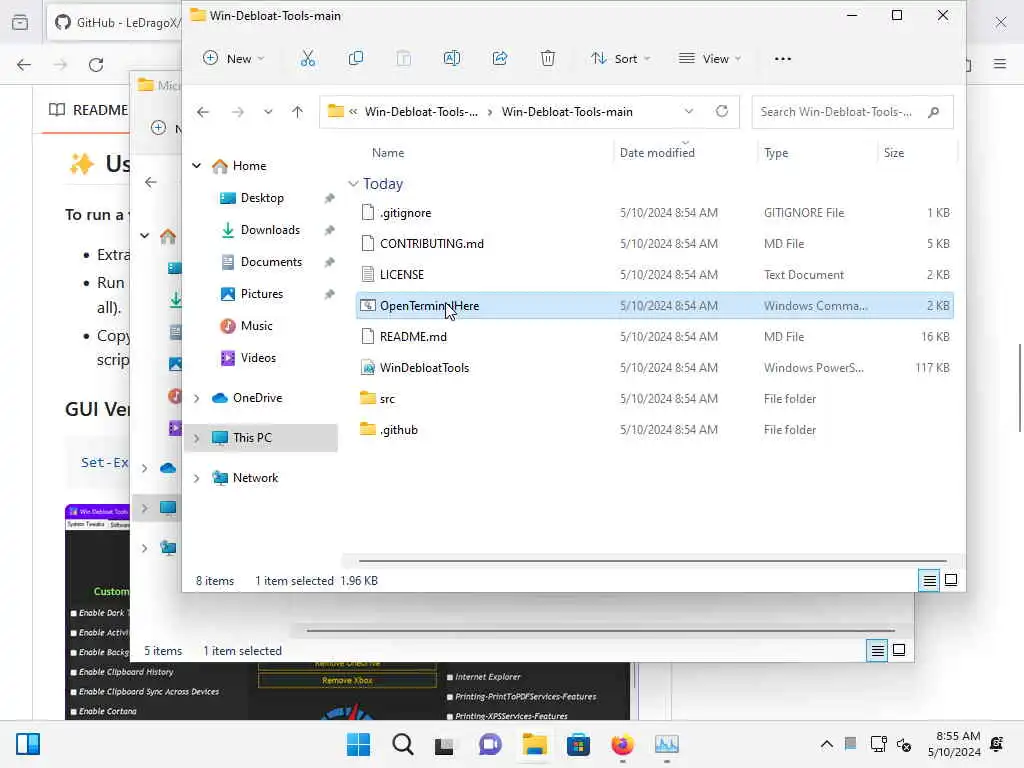This screenshot has width=1024, height=768.
Task: Open recent locations dropdown arrow
Action: pyautogui.click(x=268, y=112)
